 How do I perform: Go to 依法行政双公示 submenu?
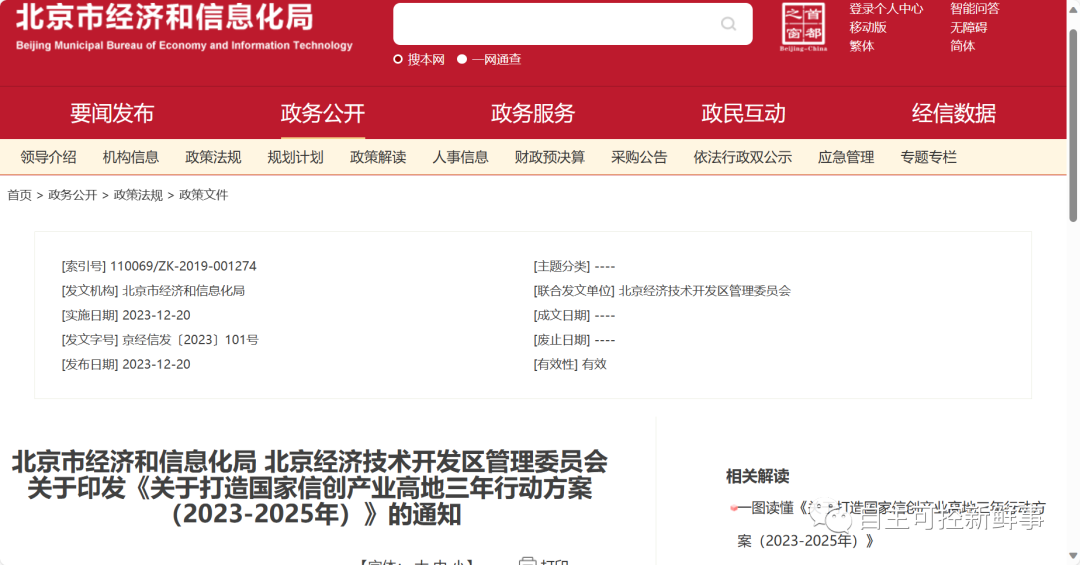(742, 157)
